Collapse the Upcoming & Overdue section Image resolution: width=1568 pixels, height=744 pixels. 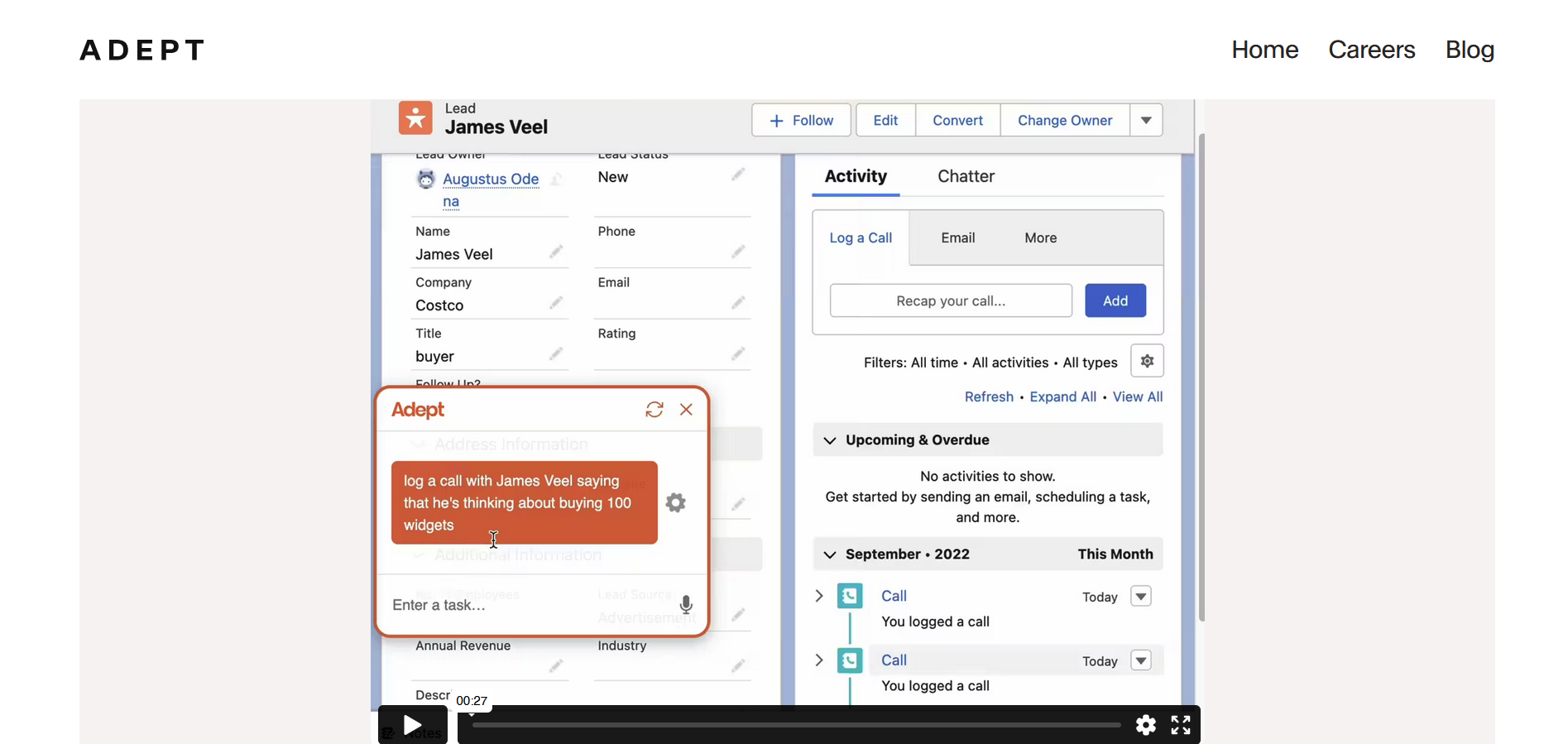pos(830,440)
